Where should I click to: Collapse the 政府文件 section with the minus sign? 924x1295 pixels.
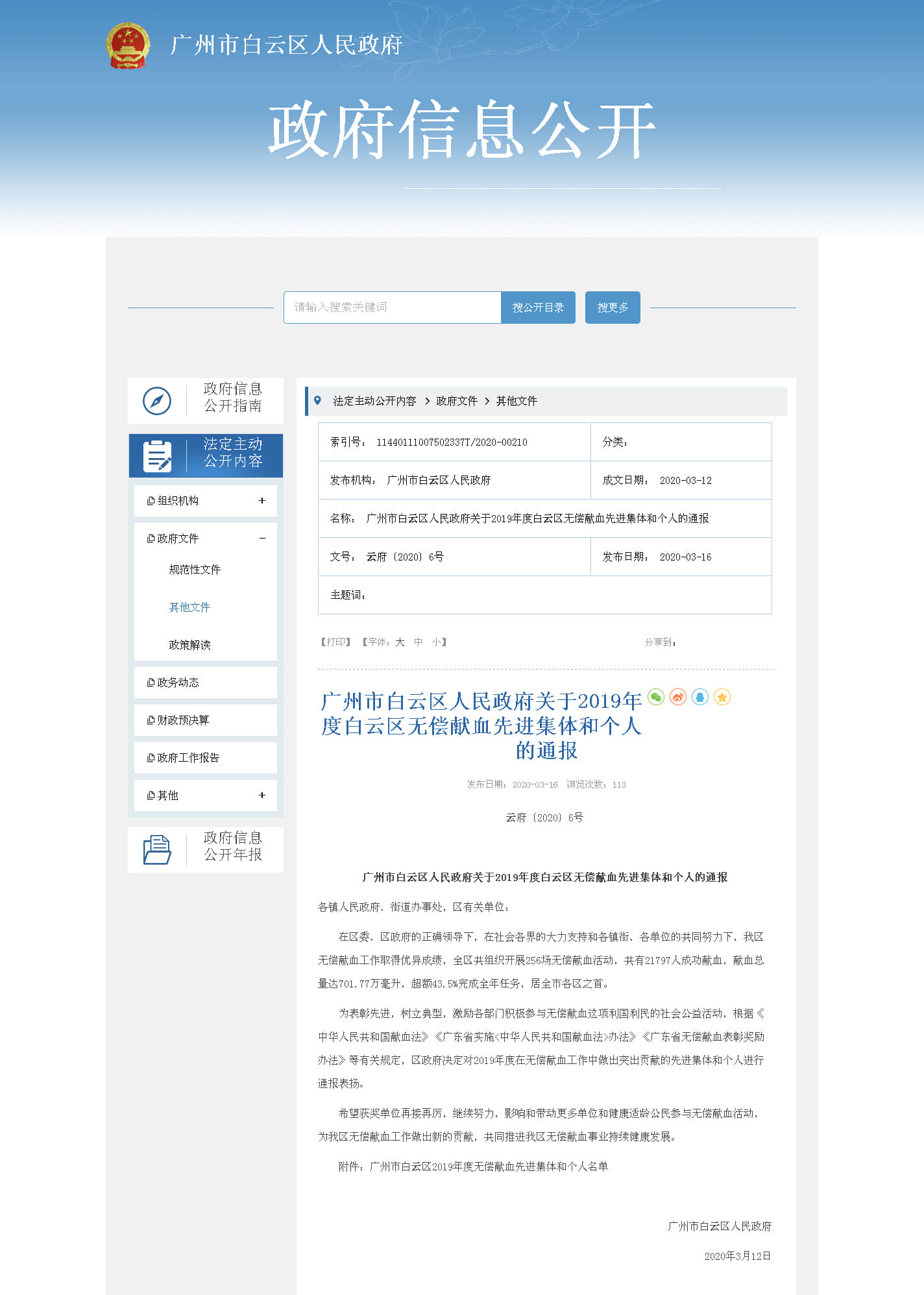(262, 538)
